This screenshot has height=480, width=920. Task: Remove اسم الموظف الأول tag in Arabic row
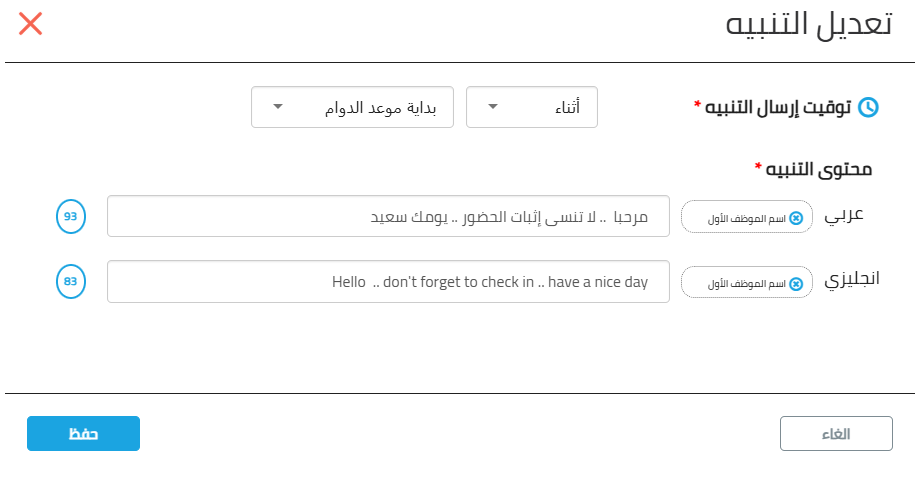(x=796, y=218)
